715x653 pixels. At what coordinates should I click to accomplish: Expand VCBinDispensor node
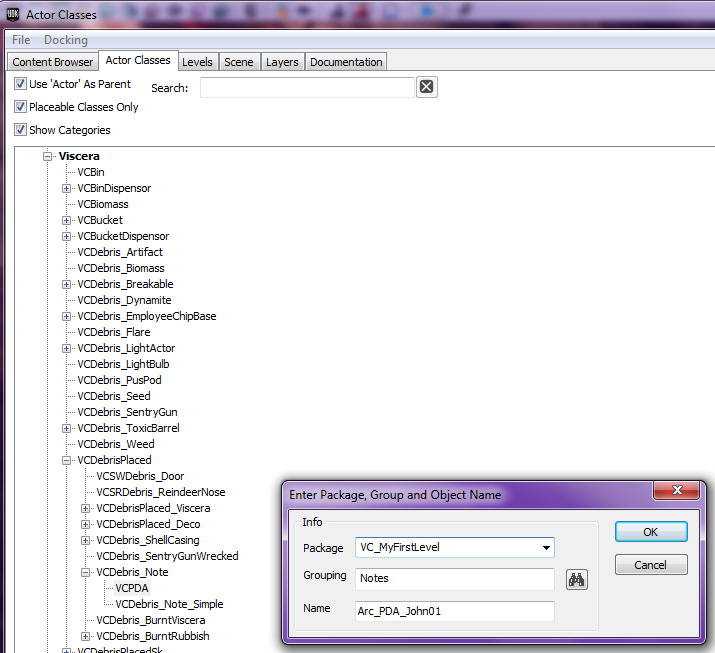(x=67, y=188)
